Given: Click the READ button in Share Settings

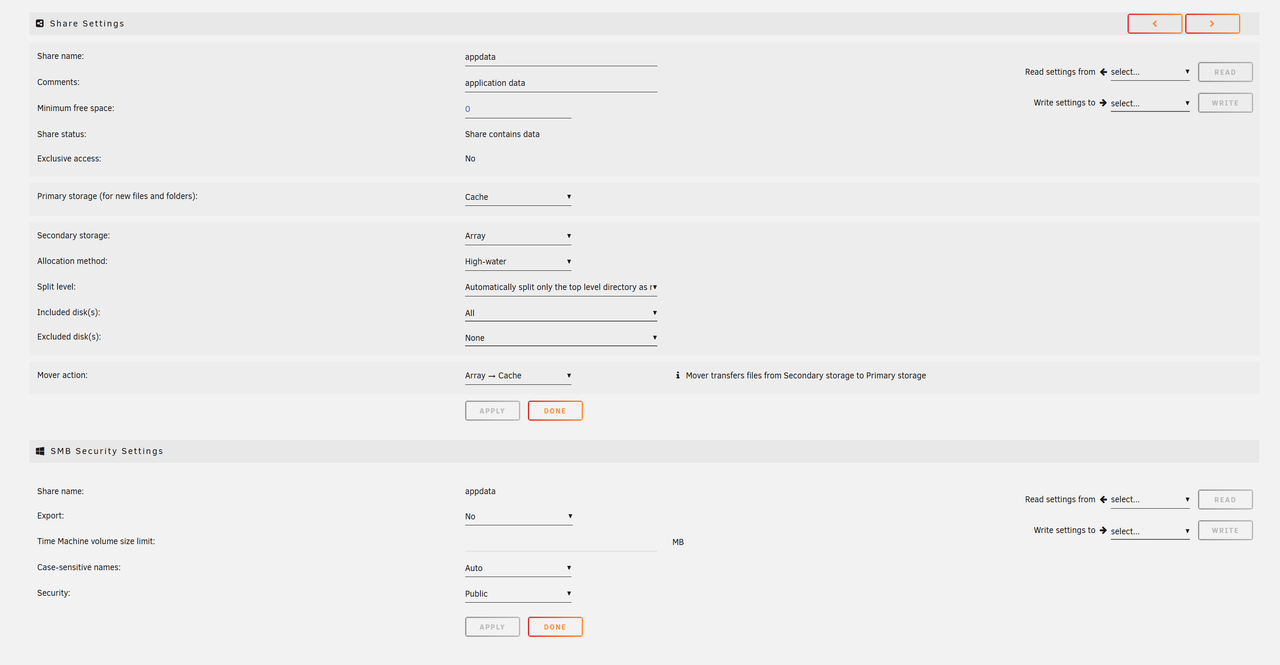Looking at the screenshot, I should point(1225,72).
